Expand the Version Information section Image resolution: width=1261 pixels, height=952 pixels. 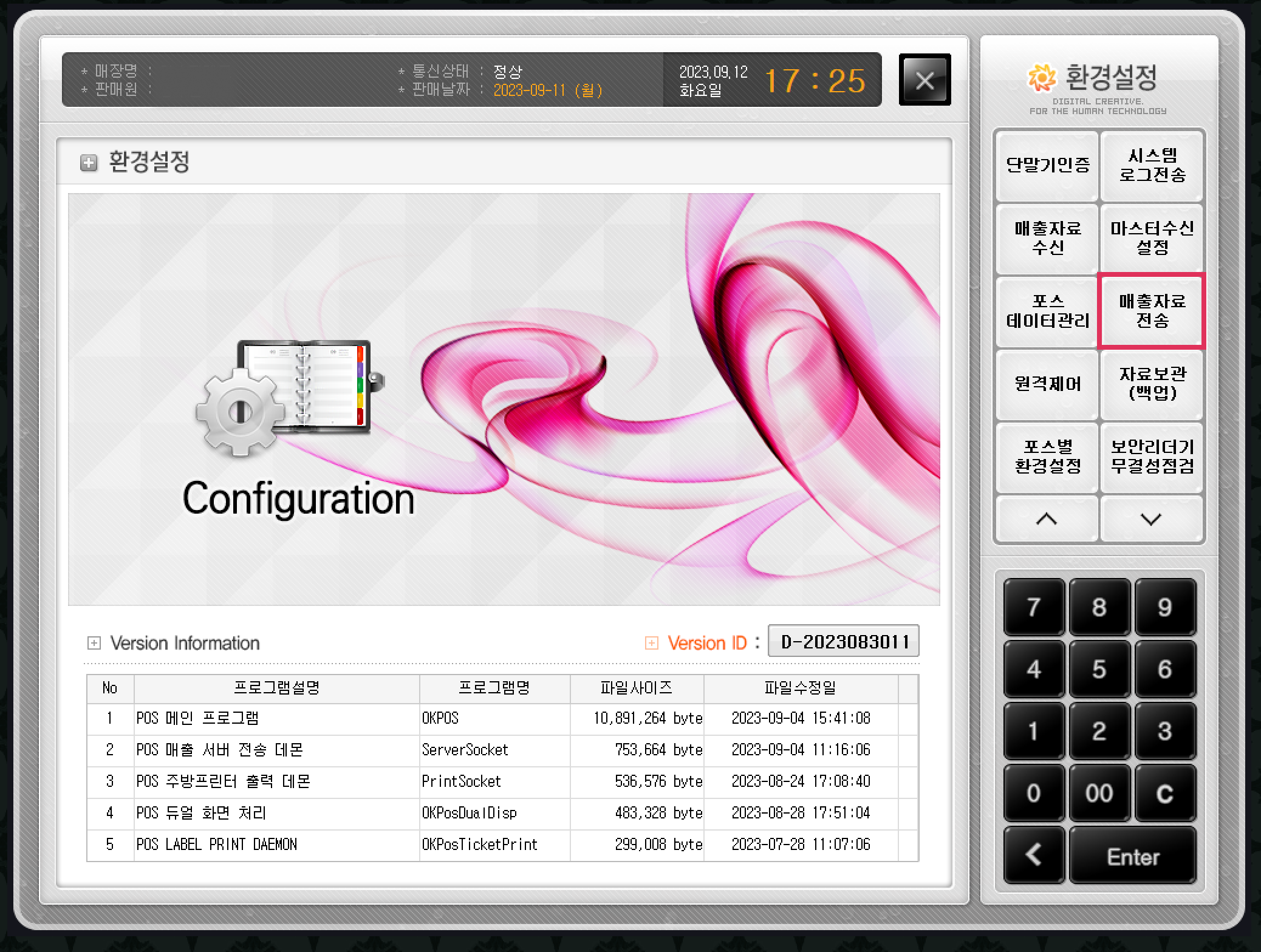(94, 642)
